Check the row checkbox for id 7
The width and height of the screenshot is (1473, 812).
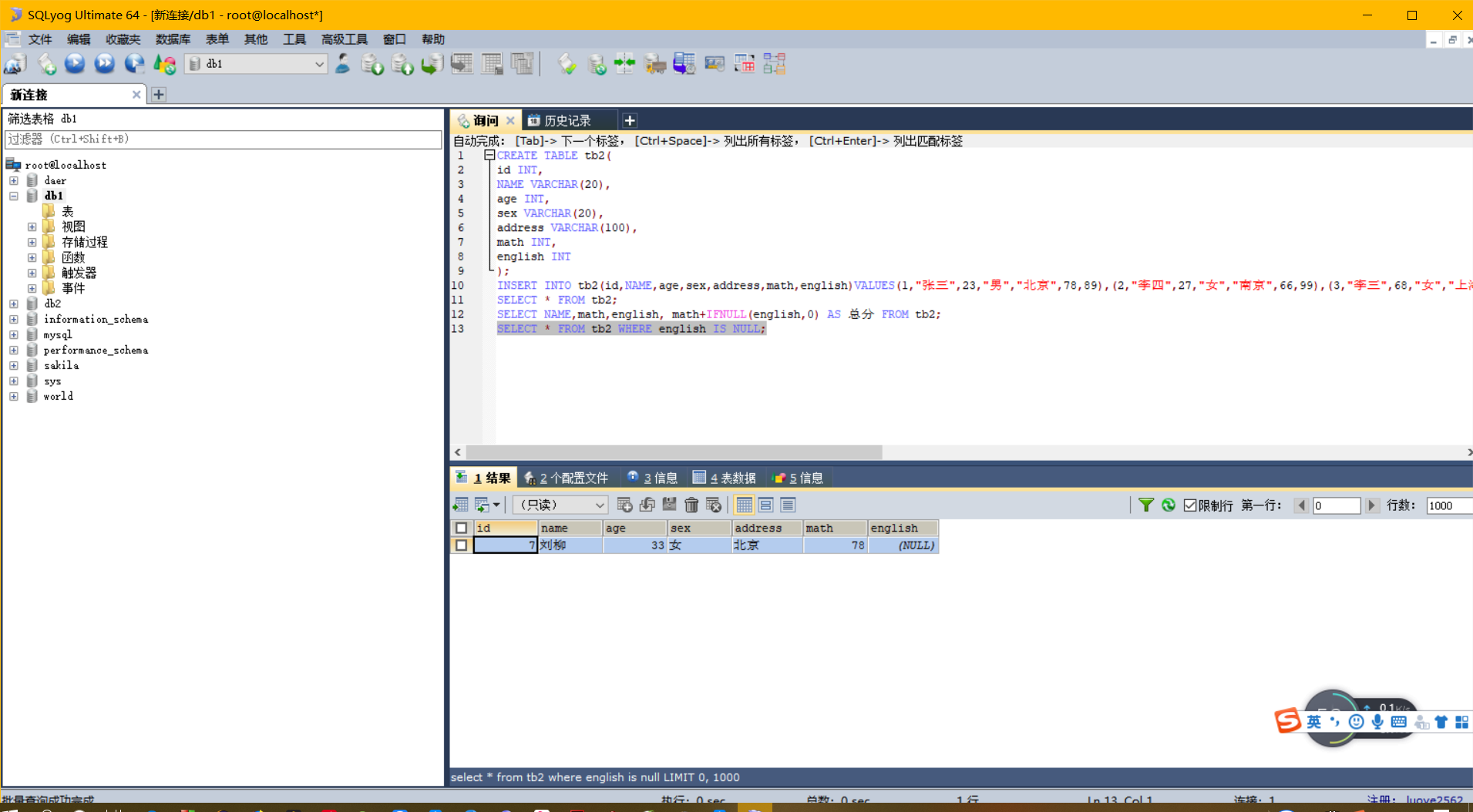(461, 545)
